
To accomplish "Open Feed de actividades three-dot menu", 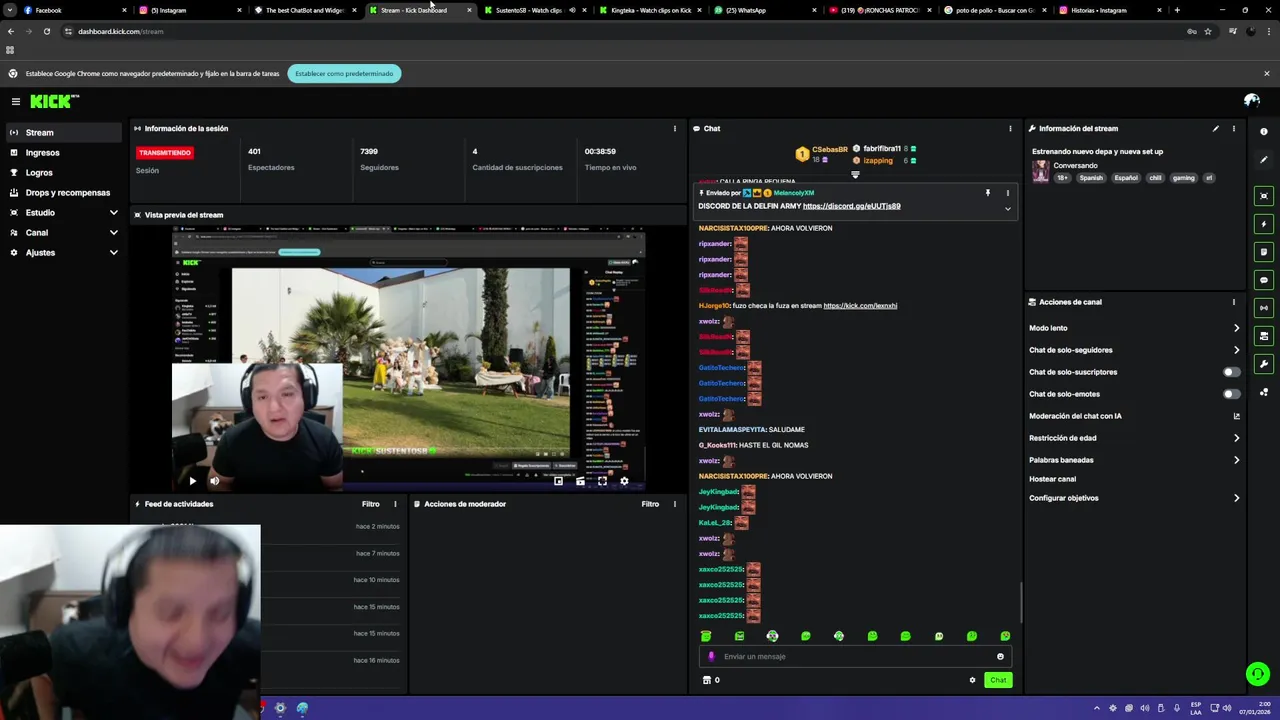I will (x=395, y=504).
